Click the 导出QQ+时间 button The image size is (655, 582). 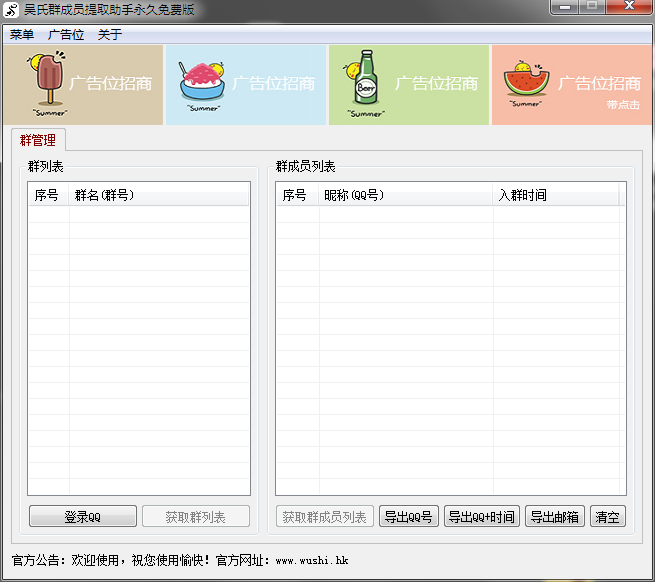(x=482, y=516)
